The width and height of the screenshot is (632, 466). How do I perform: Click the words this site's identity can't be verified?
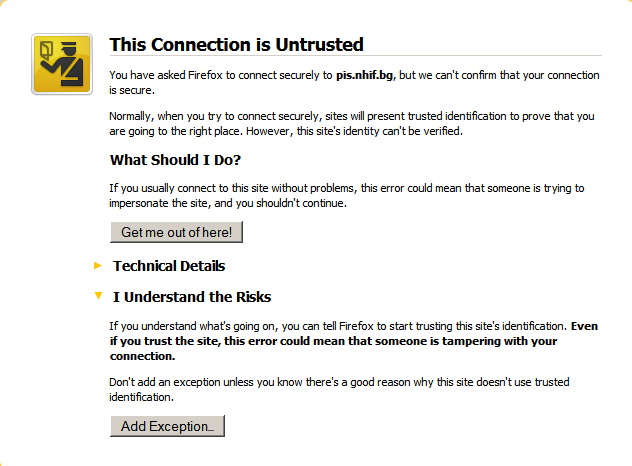point(380,131)
